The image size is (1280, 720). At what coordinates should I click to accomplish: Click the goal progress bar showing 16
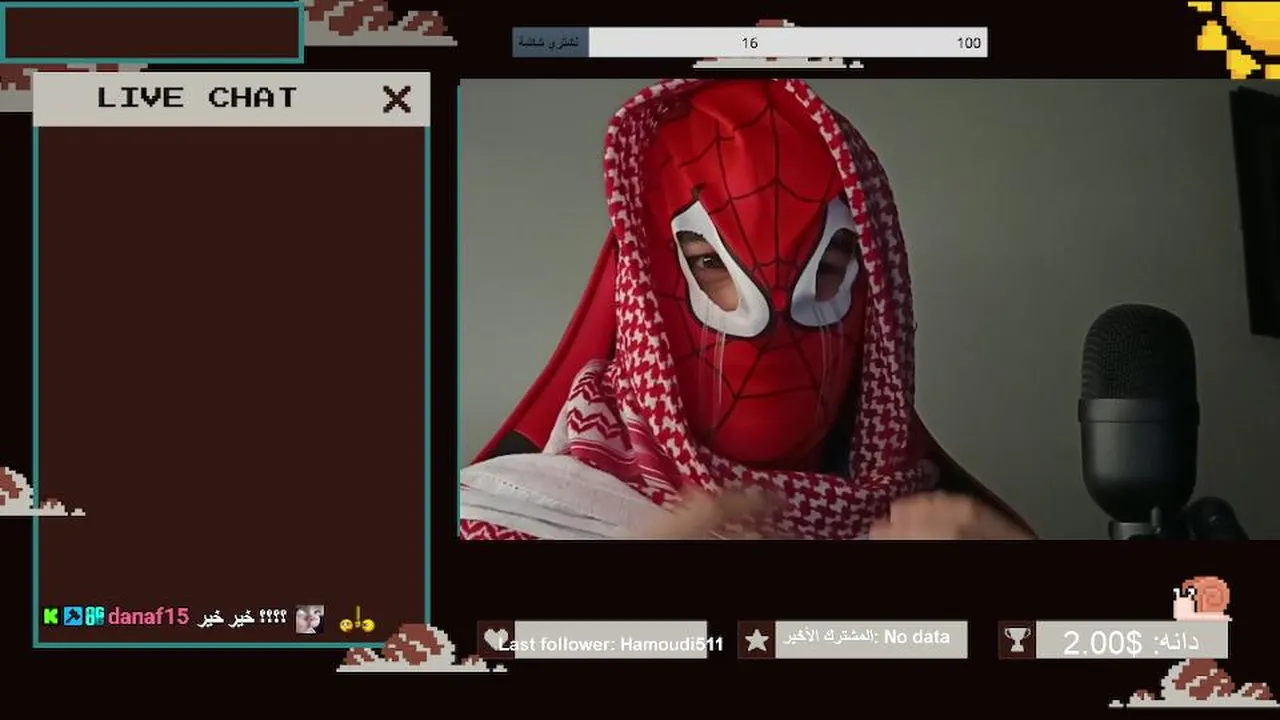(x=750, y=42)
